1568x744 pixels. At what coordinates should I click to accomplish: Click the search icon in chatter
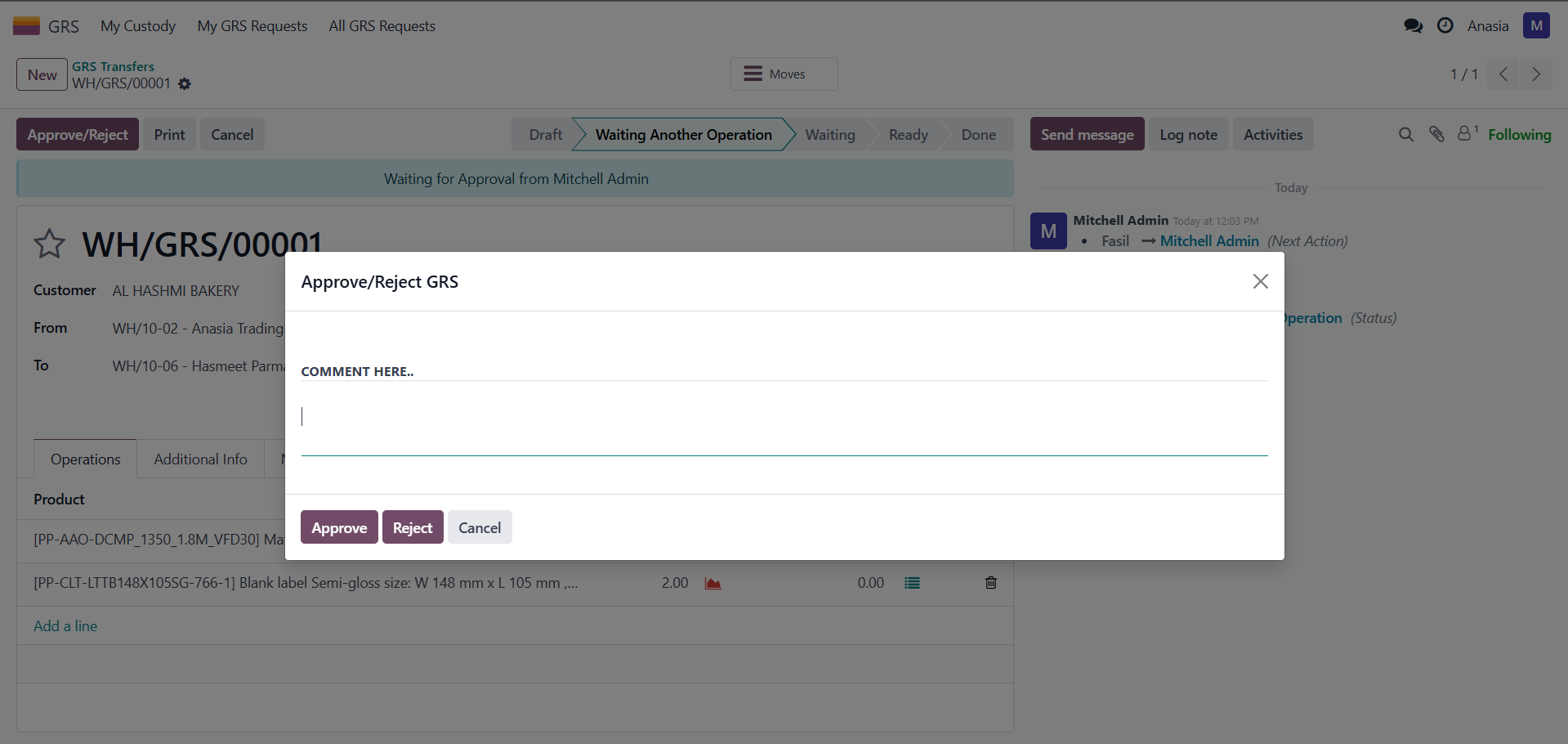tap(1405, 134)
